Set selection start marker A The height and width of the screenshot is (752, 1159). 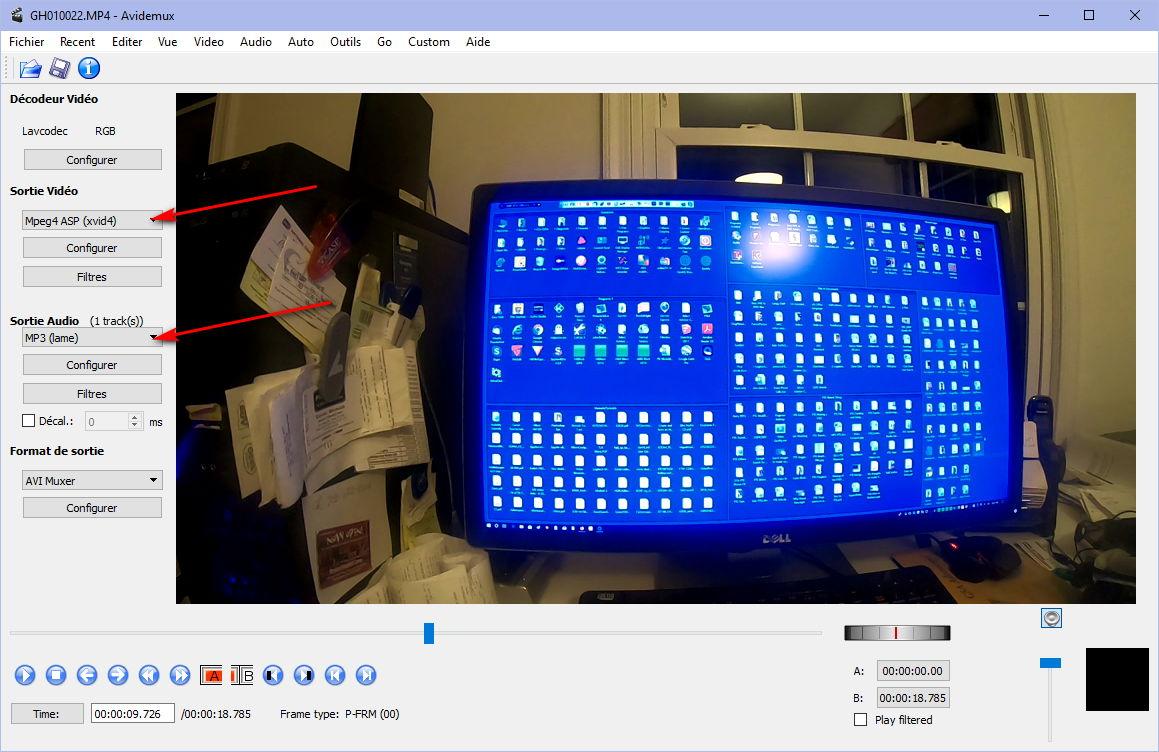[211, 675]
